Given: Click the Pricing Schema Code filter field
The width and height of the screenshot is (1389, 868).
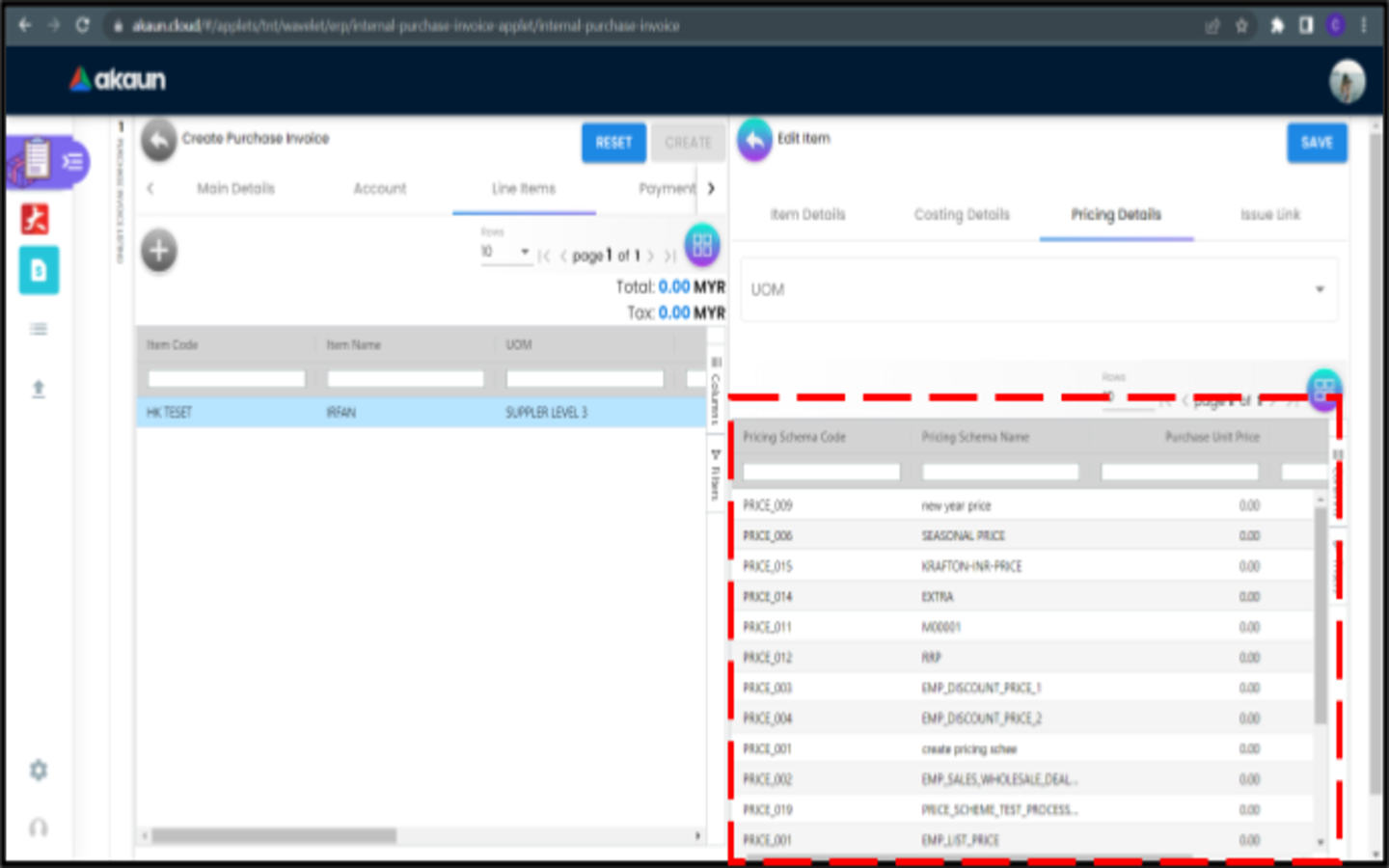Looking at the screenshot, I should coord(821,472).
